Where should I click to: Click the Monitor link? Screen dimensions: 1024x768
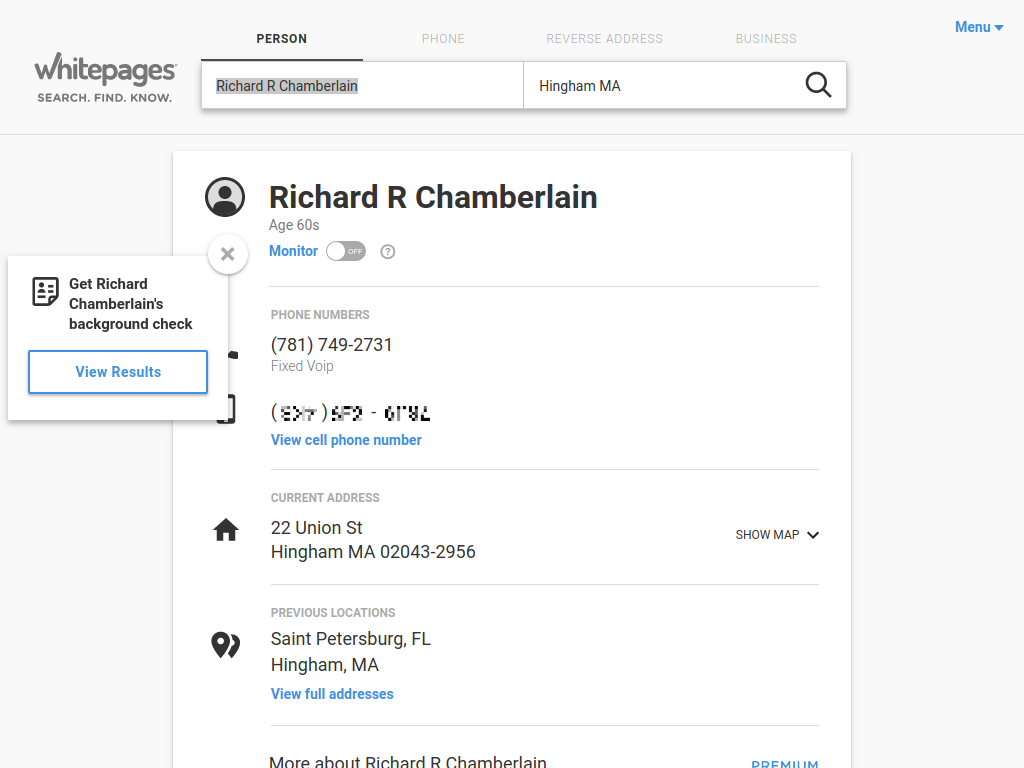pos(293,251)
